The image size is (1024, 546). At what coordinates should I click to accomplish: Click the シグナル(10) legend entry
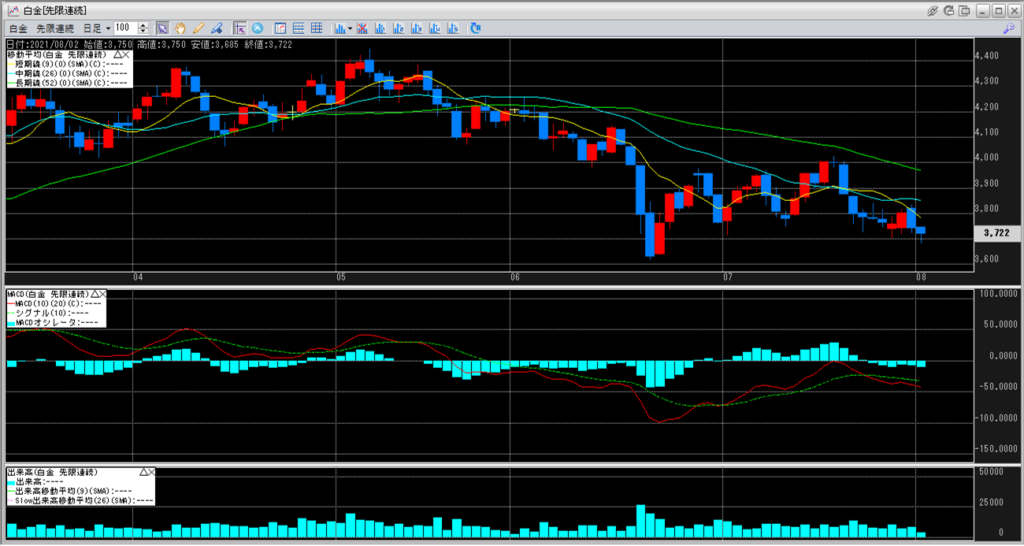coord(48,313)
